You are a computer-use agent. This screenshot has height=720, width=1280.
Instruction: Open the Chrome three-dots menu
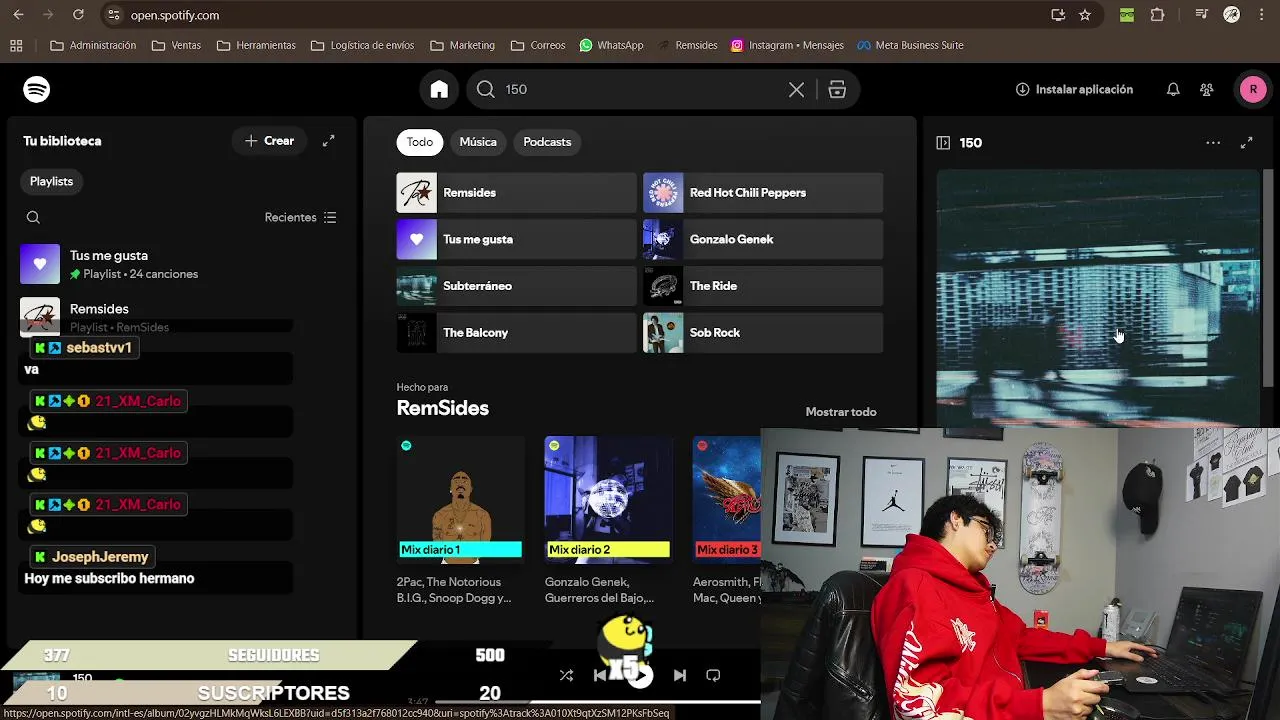coord(1262,15)
